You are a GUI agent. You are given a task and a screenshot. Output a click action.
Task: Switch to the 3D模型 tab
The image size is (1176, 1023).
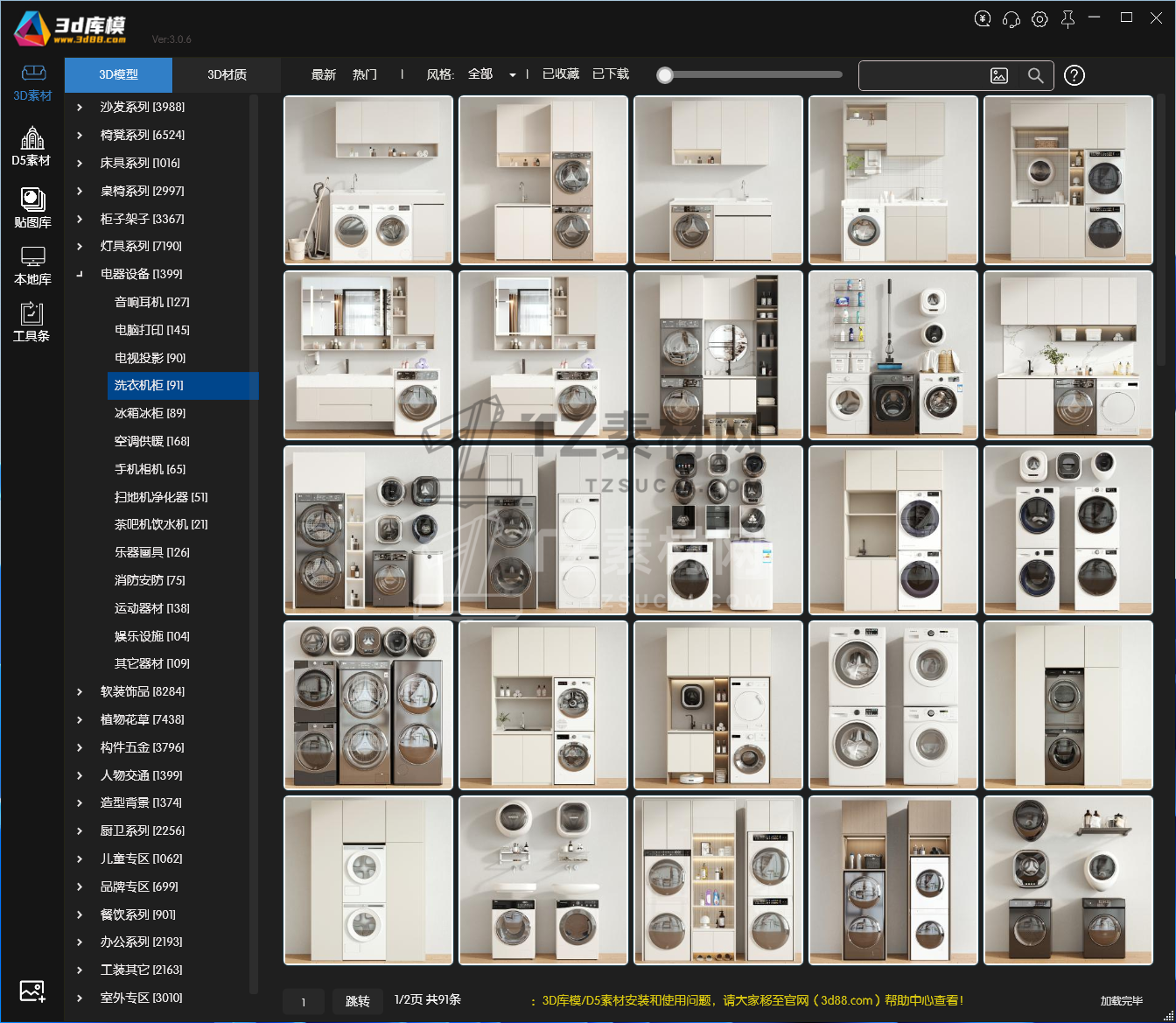(x=118, y=74)
